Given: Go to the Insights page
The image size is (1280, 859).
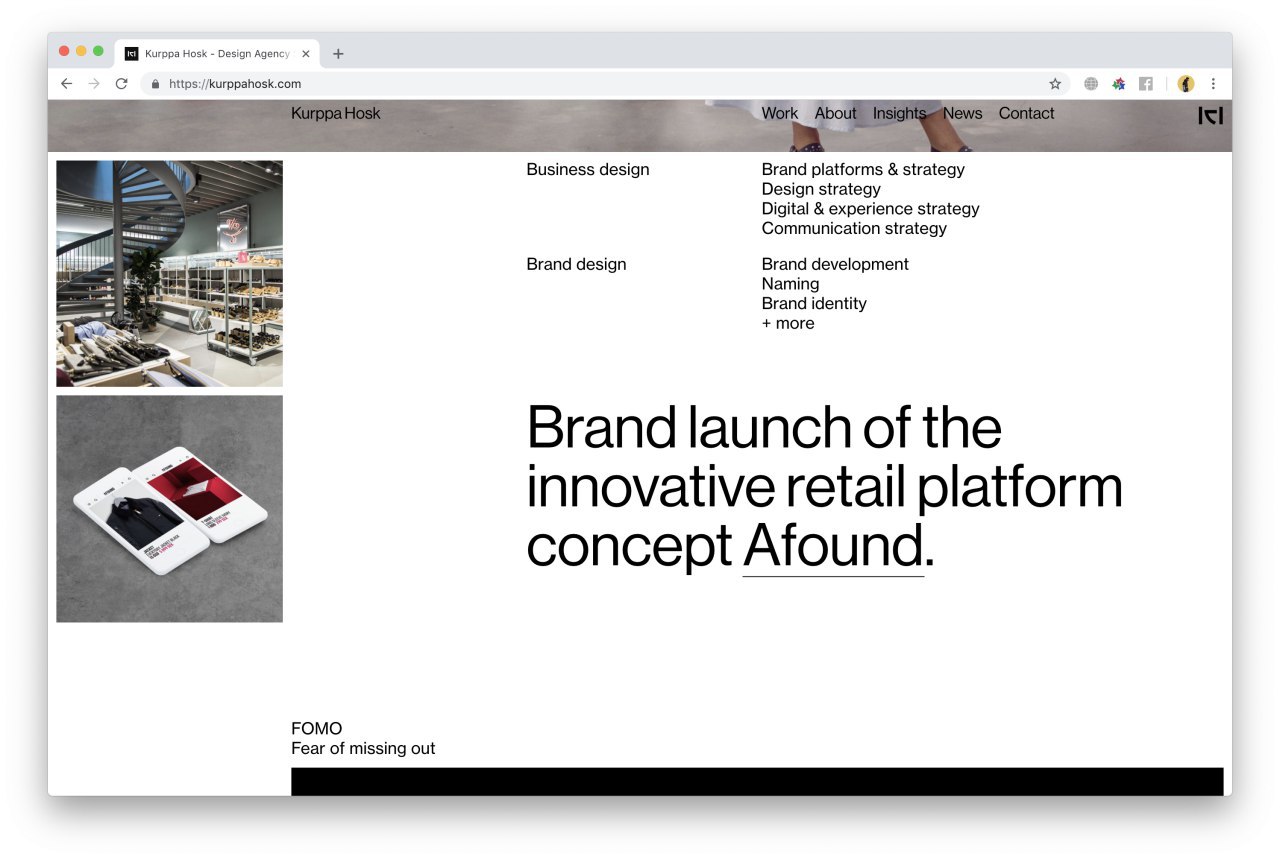Looking at the screenshot, I should [900, 114].
